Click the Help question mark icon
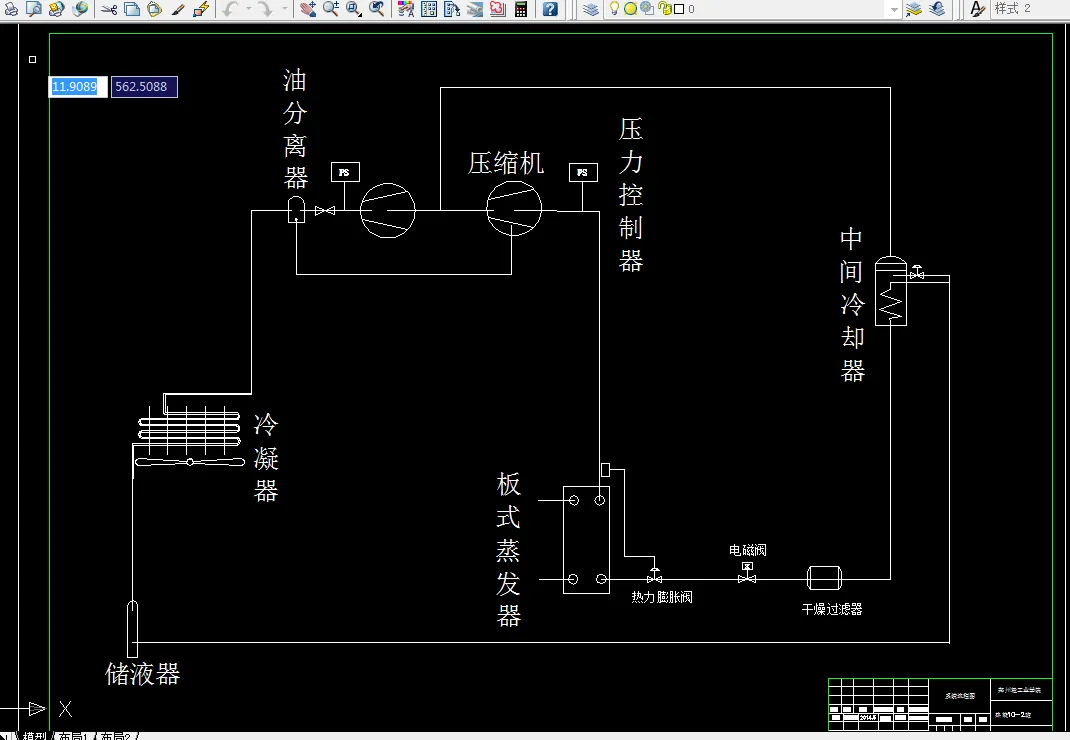Image resolution: width=1070 pixels, height=740 pixels. (x=550, y=9)
